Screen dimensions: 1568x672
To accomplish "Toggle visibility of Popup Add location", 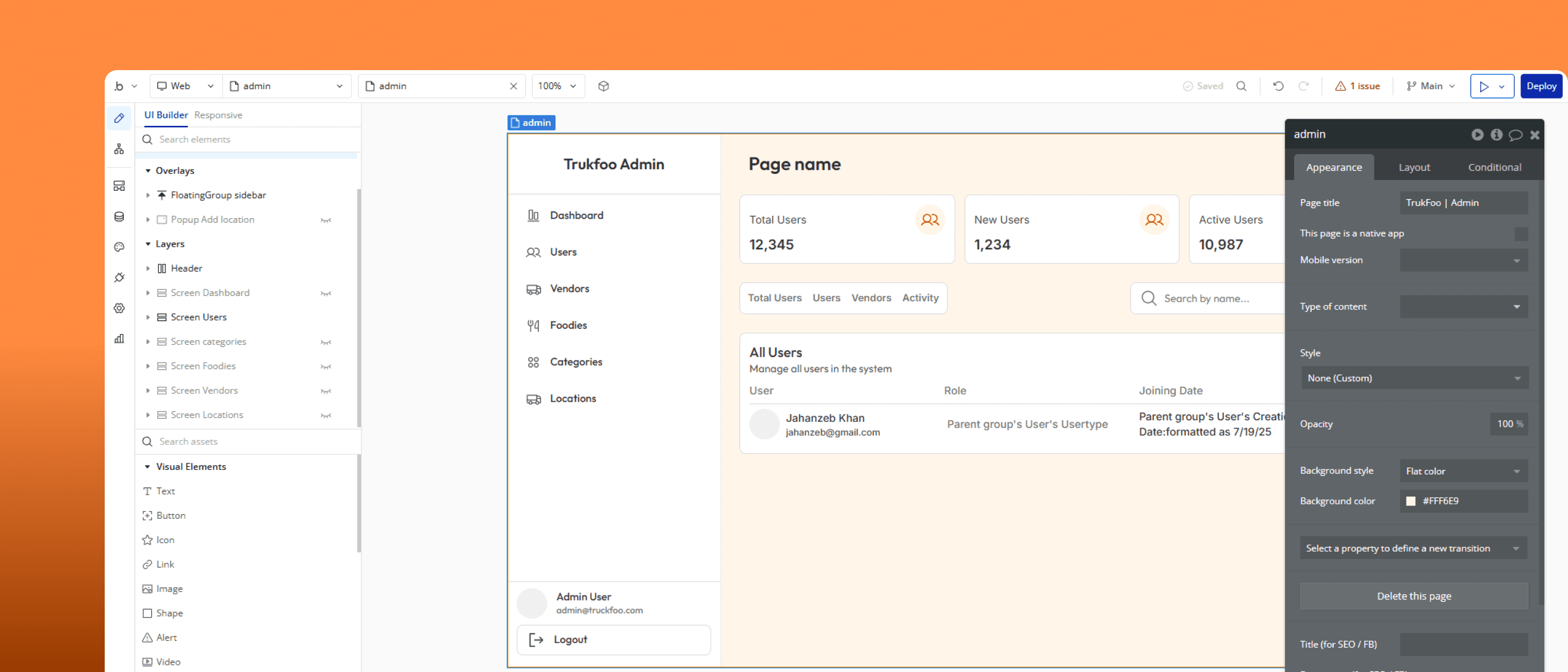I will point(325,220).
